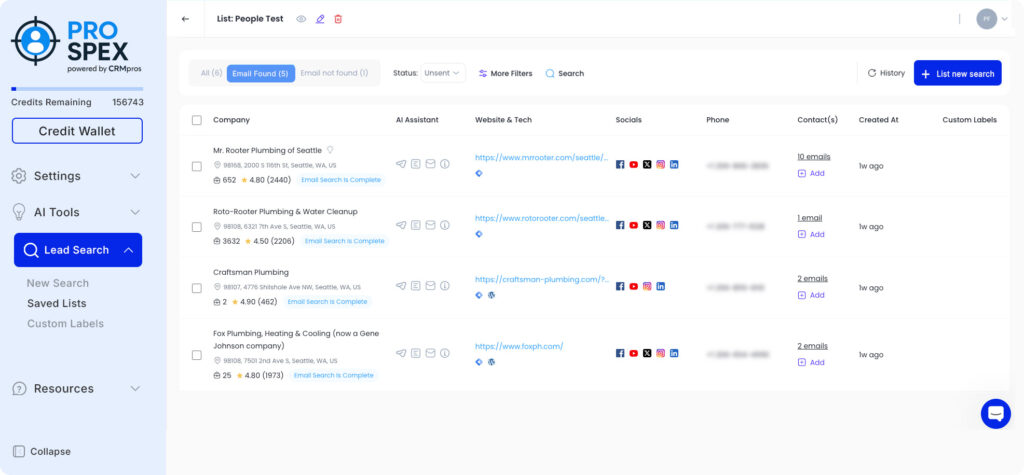Screen dimensions: 1024x475
Task: Open Saved Lists in the sidebar
Action: tap(56, 303)
